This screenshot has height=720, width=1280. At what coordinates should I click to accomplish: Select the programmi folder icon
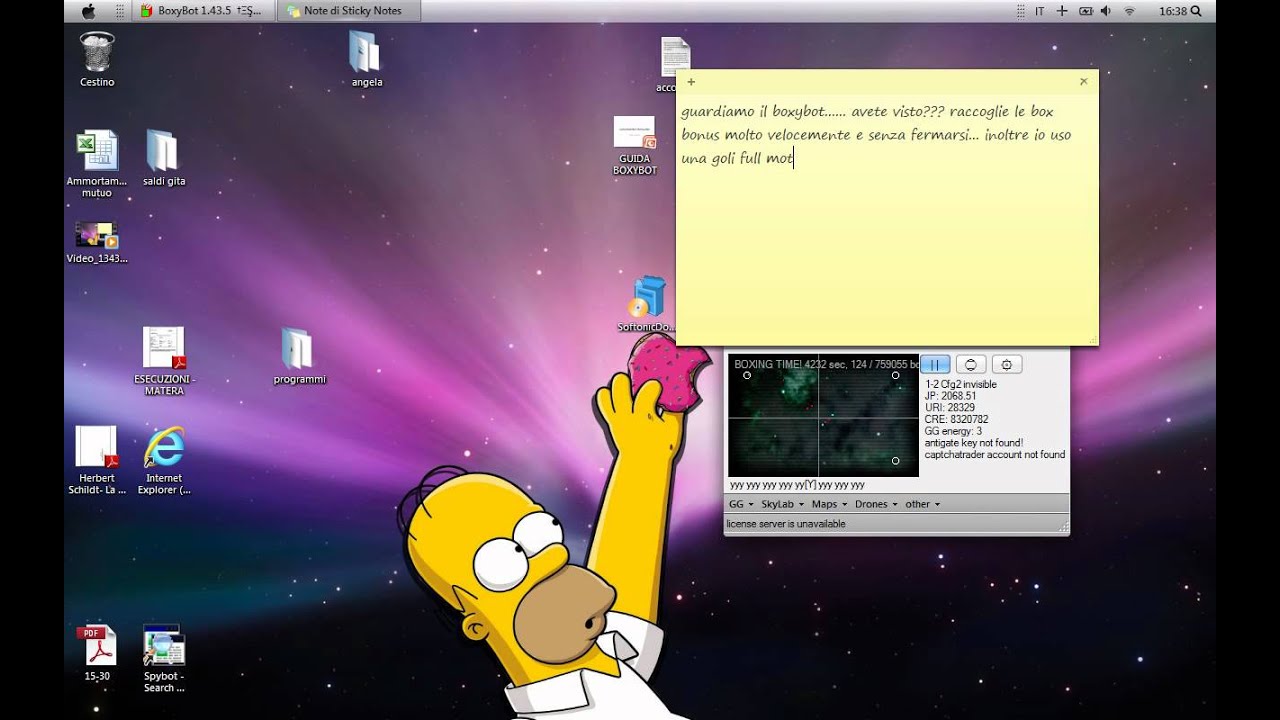click(x=299, y=356)
